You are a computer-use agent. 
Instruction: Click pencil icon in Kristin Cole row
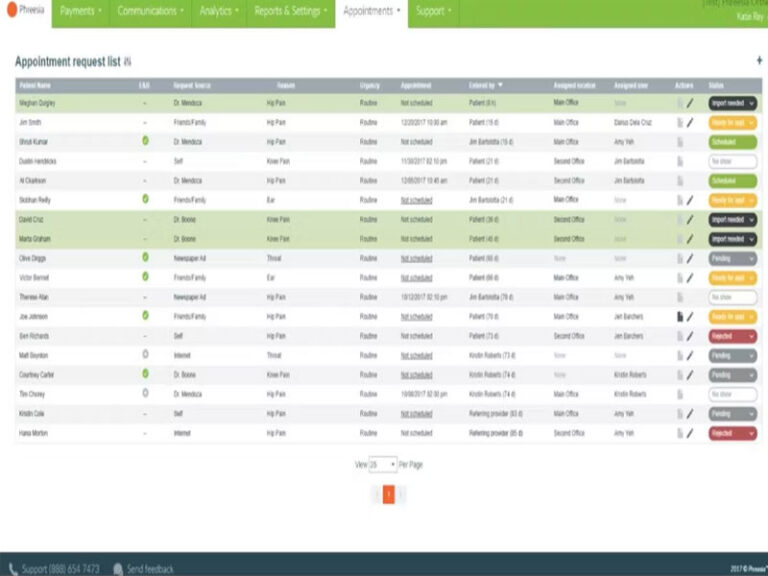coord(690,414)
